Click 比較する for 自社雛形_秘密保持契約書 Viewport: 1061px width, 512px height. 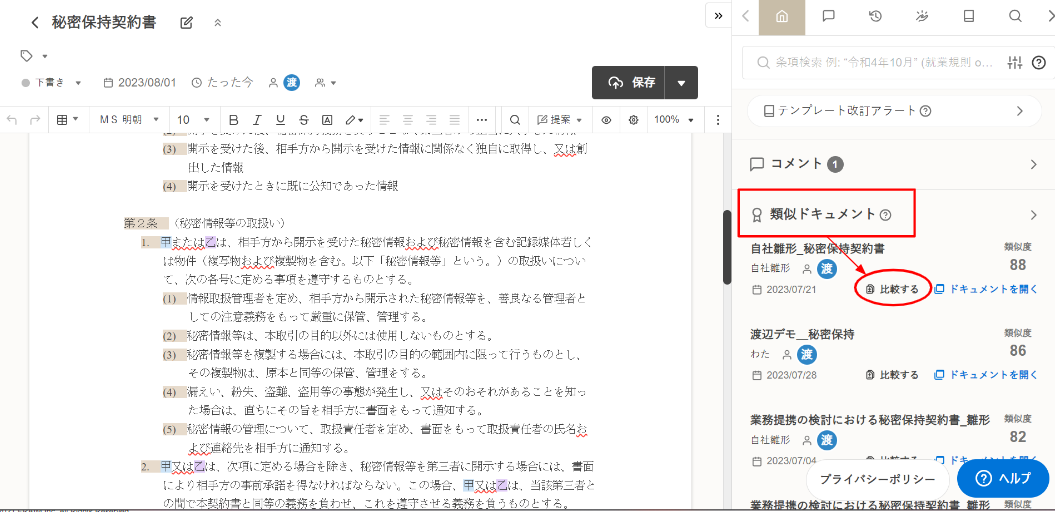pyautogui.click(x=892, y=289)
